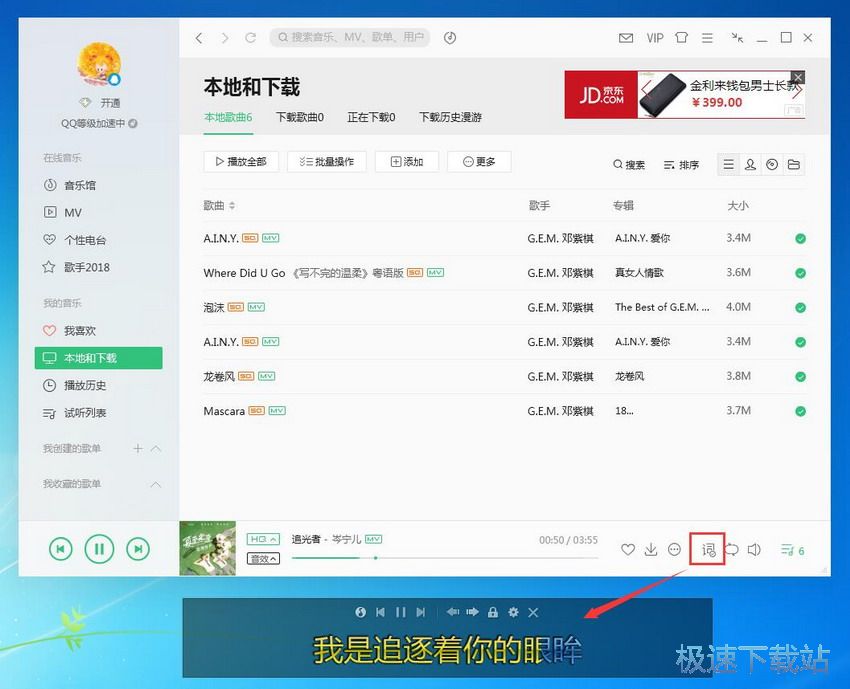Change the loop playback mode icon

[732, 550]
